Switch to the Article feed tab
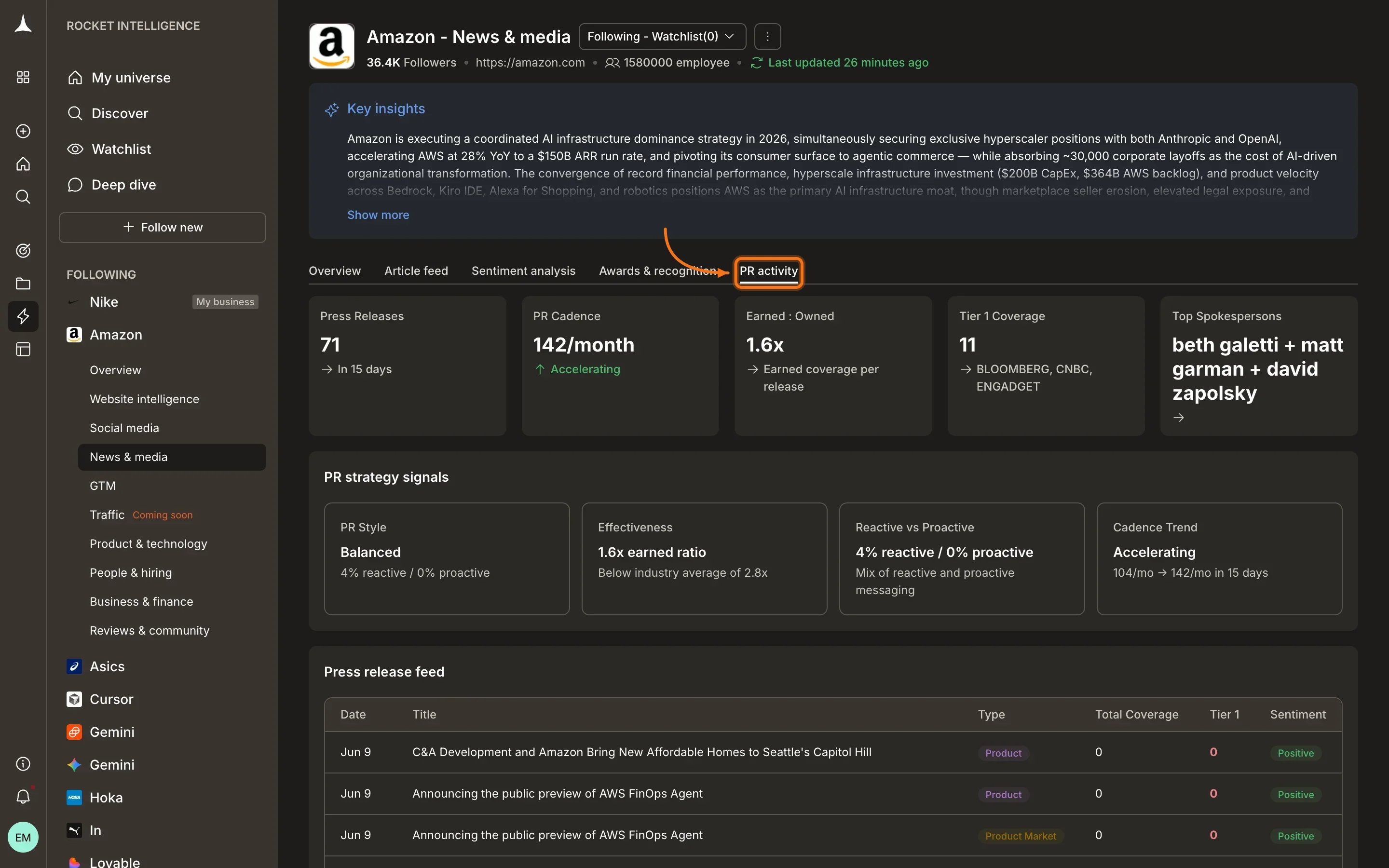Image resolution: width=1389 pixels, height=868 pixels. [x=416, y=271]
